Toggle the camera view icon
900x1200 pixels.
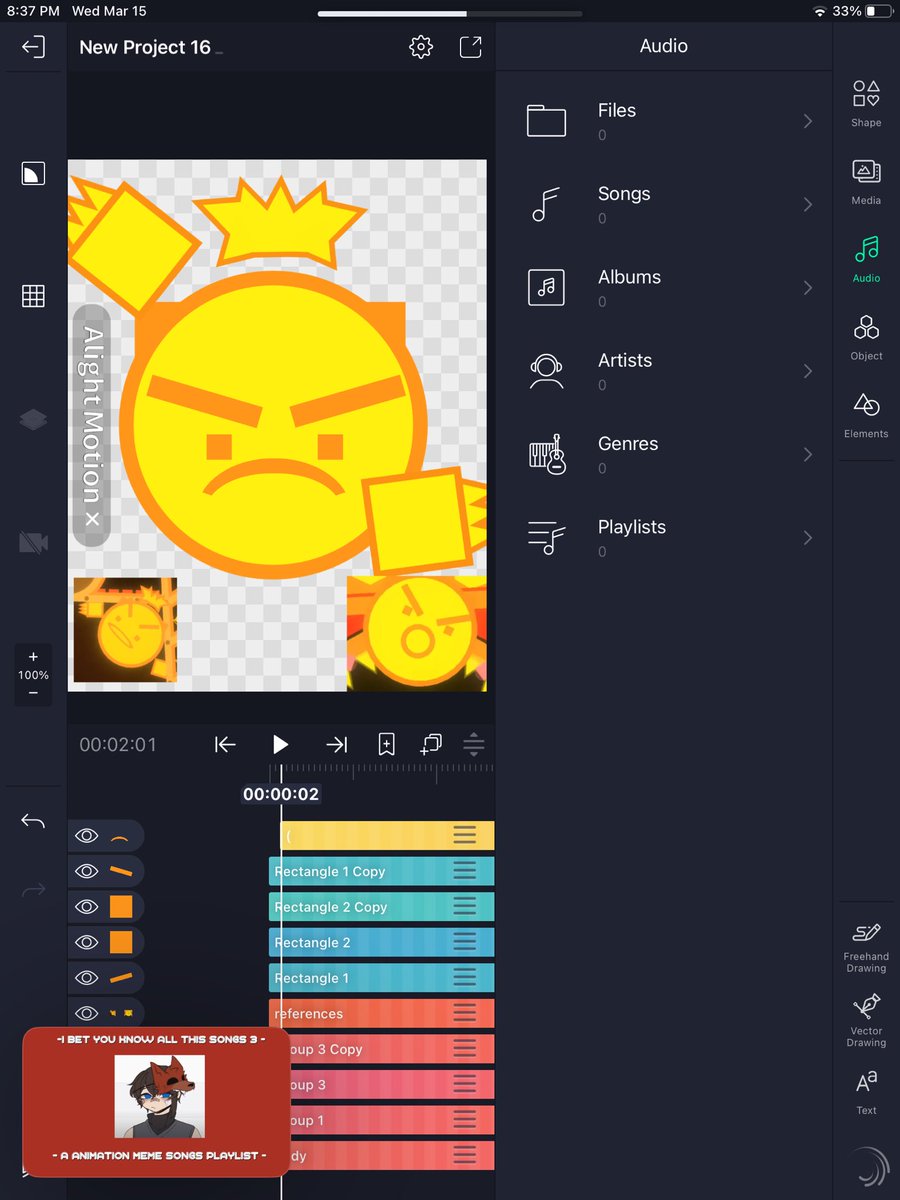(x=33, y=543)
